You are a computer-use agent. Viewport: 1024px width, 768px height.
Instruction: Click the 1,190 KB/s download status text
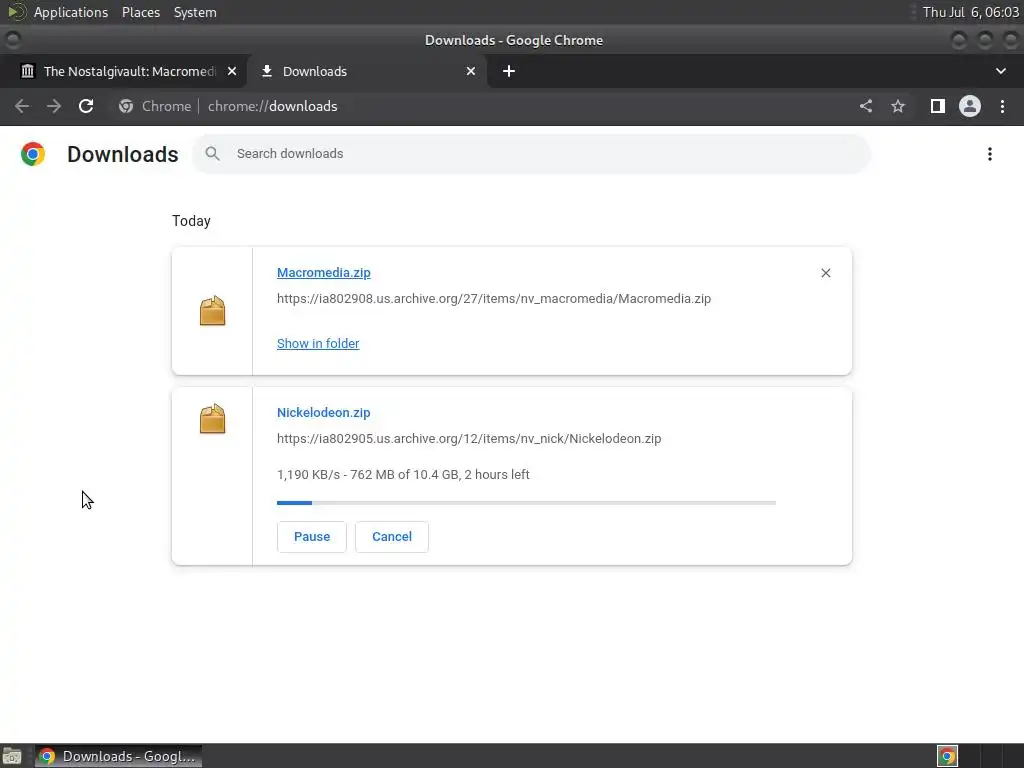403,475
